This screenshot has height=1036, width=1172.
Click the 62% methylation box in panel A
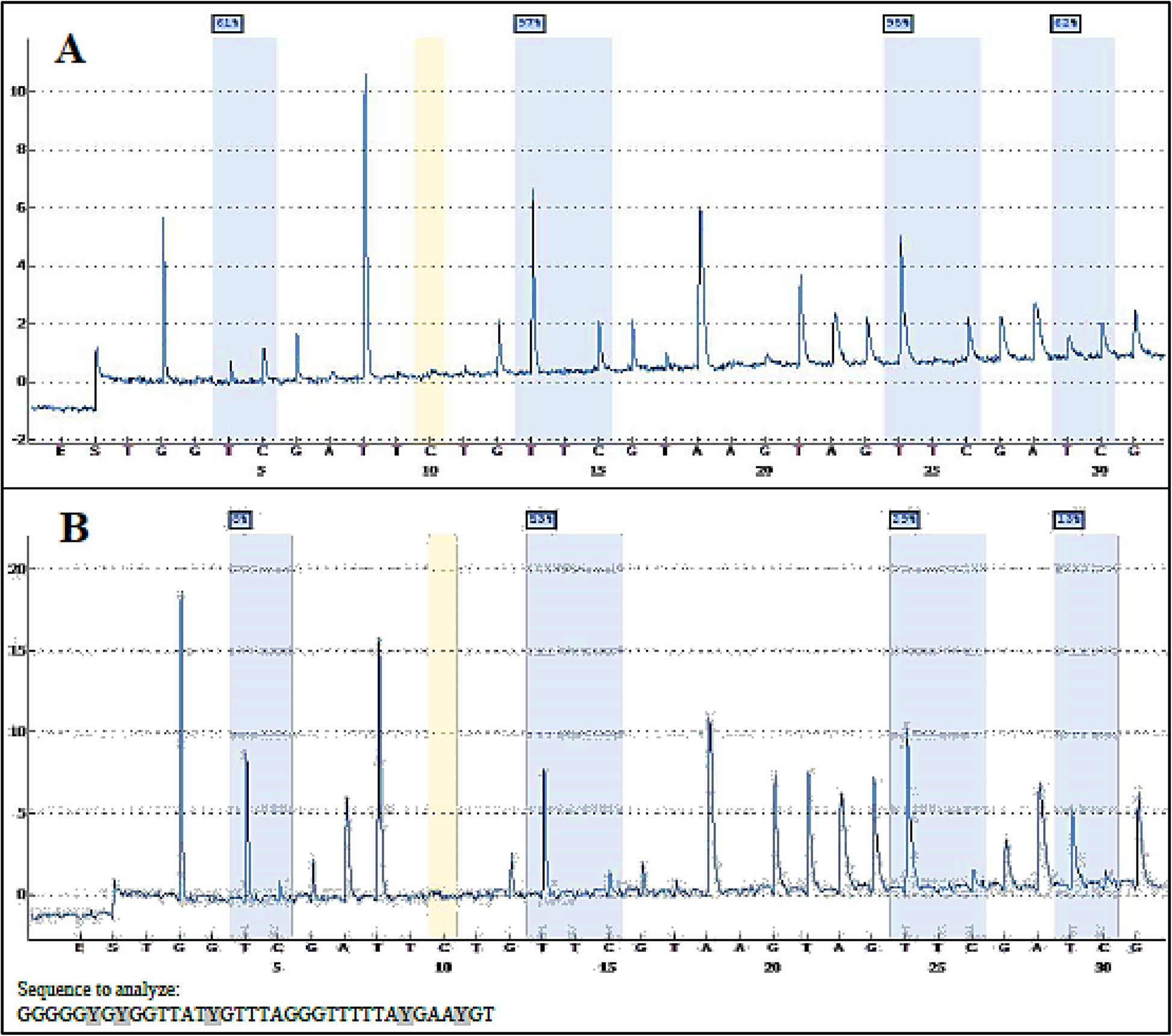click(x=1066, y=23)
